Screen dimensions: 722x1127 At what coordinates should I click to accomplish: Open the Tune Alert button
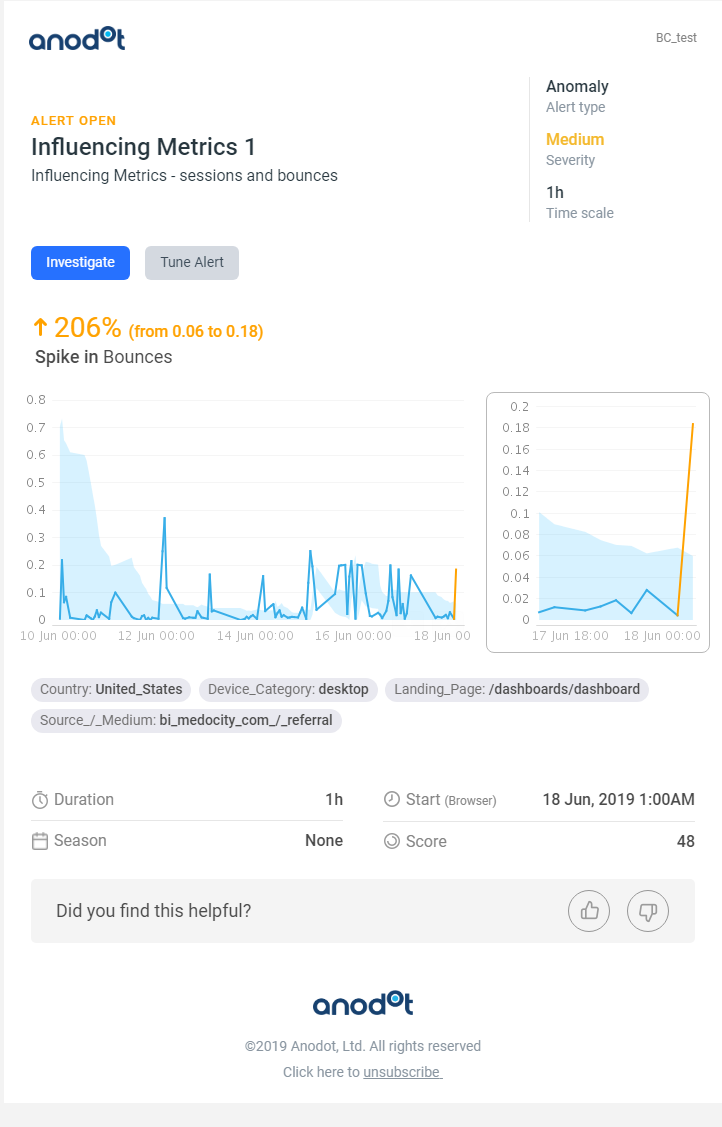point(192,262)
